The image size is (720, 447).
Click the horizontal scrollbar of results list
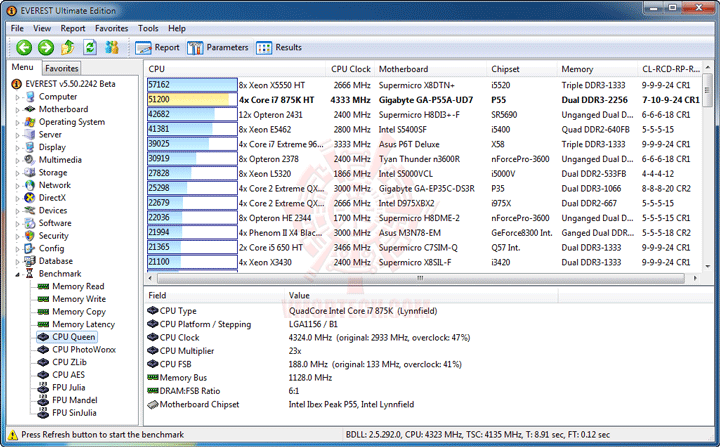(x=420, y=278)
